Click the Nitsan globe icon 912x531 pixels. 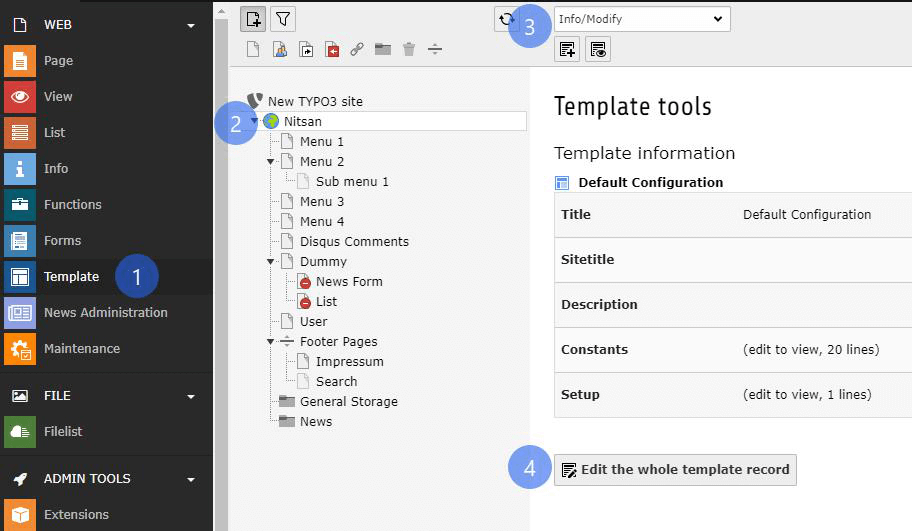271,121
